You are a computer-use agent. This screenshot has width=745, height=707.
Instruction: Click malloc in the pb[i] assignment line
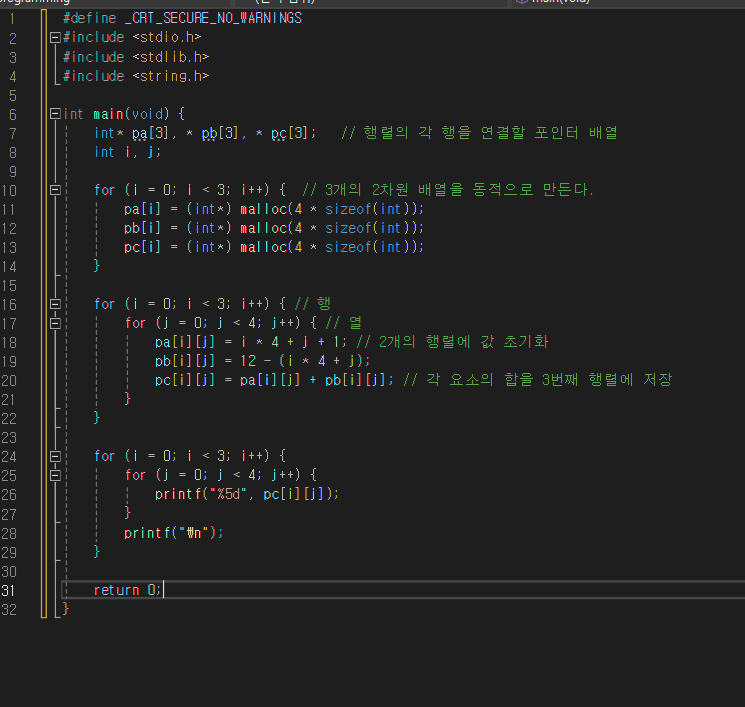pyautogui.click(x=264, y=228)
